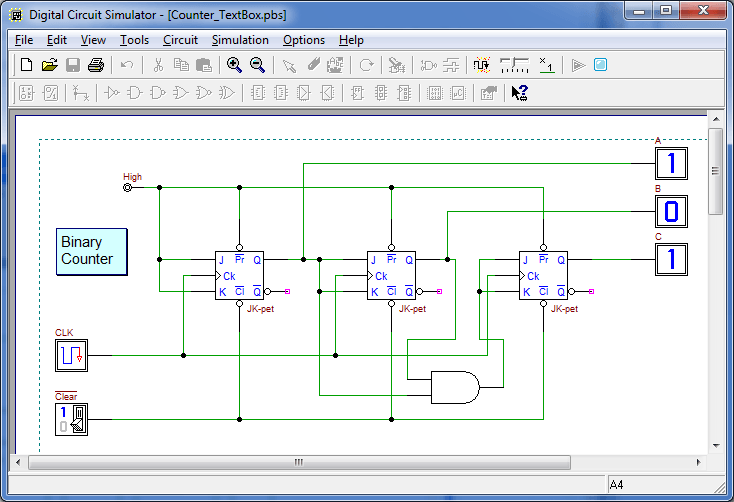Open the context help pointer icon
Viewport: 734px width, 502px height.
pyautogui.click(x=519, y=93)
